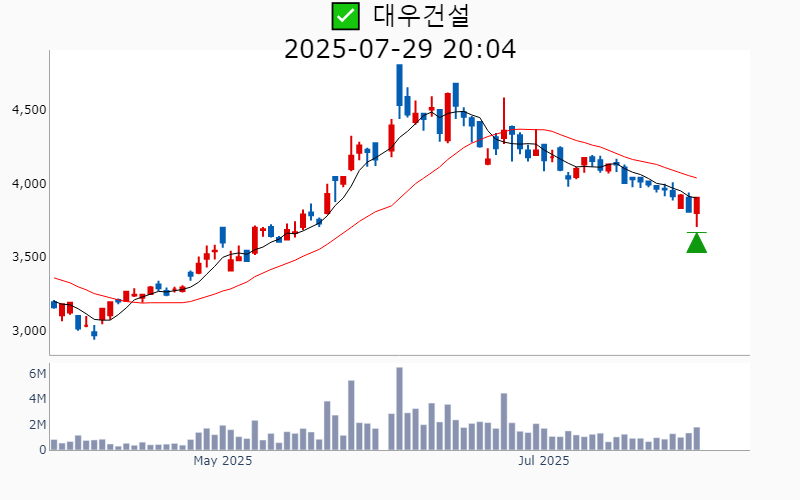The height and width of the screenshot is (500, 800).
Task: Click the 6M volume axis label
Action: point(37,373)
